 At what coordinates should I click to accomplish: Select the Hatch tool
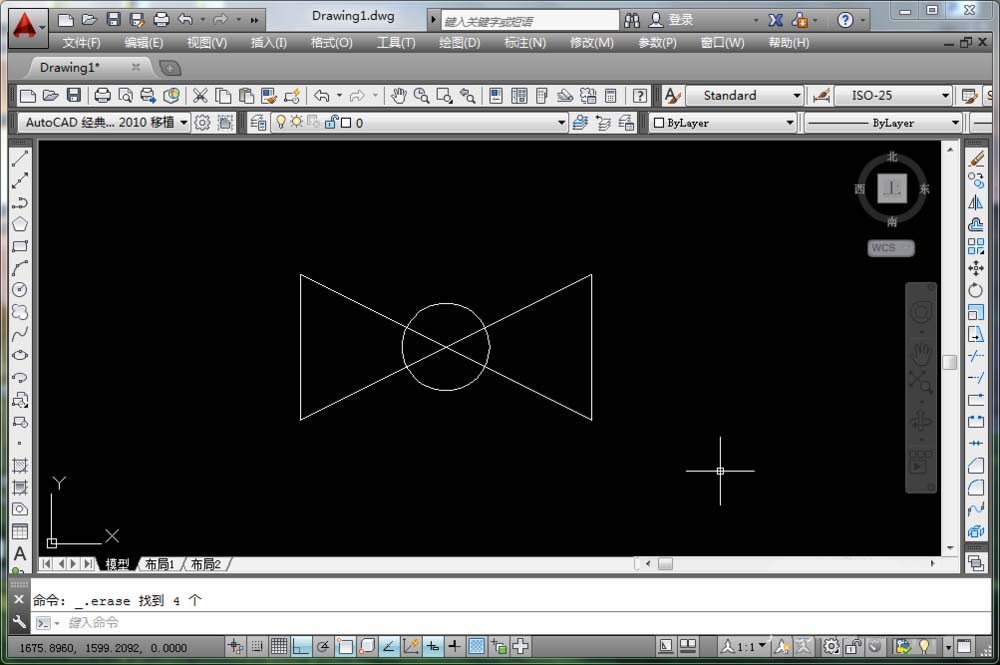click(x=20, y=466)
